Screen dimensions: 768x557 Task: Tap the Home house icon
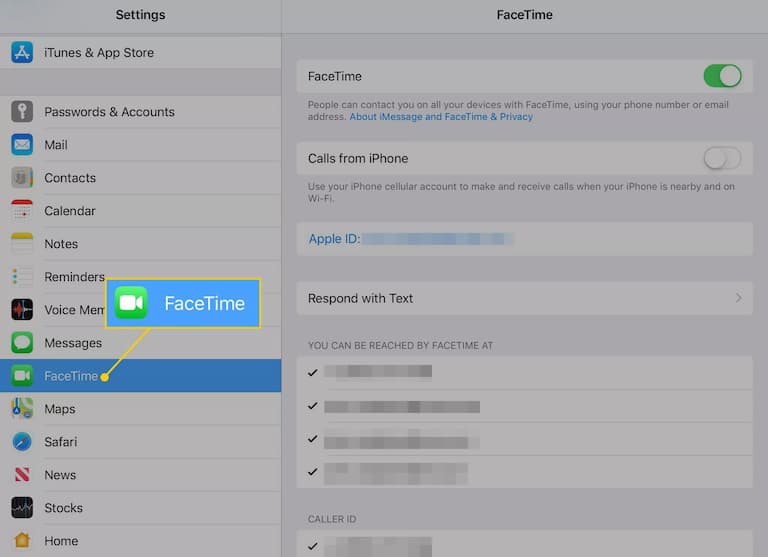pyautogui.click(x=22, y=541)
